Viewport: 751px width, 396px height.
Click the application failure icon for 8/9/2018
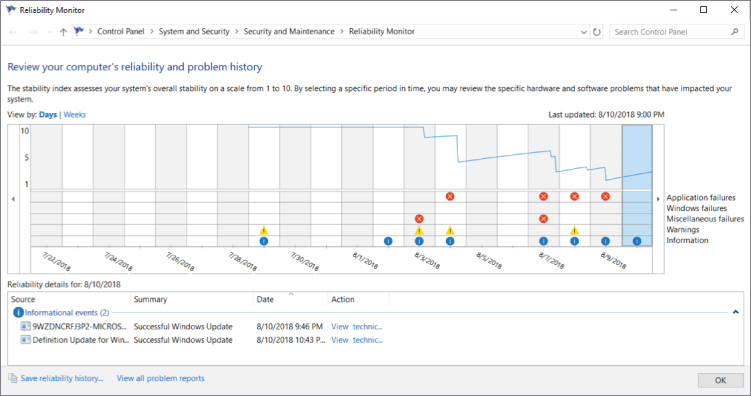[x=605, y=196]
